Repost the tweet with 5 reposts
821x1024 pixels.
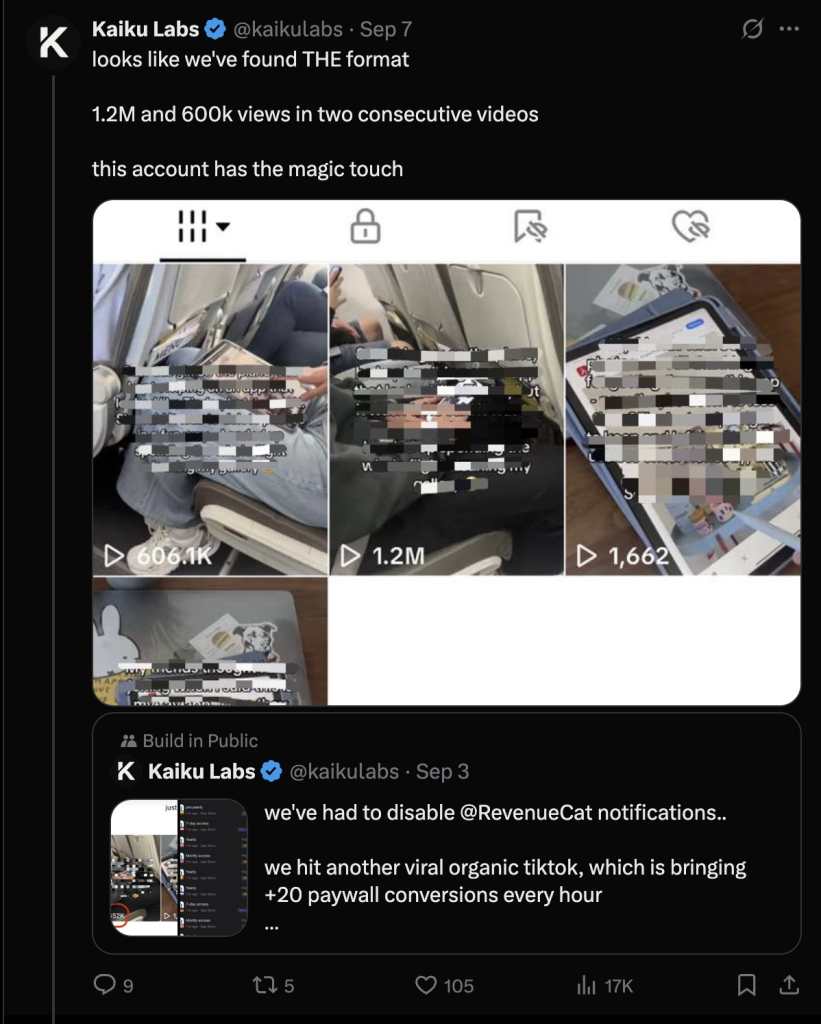pos(264,985)
